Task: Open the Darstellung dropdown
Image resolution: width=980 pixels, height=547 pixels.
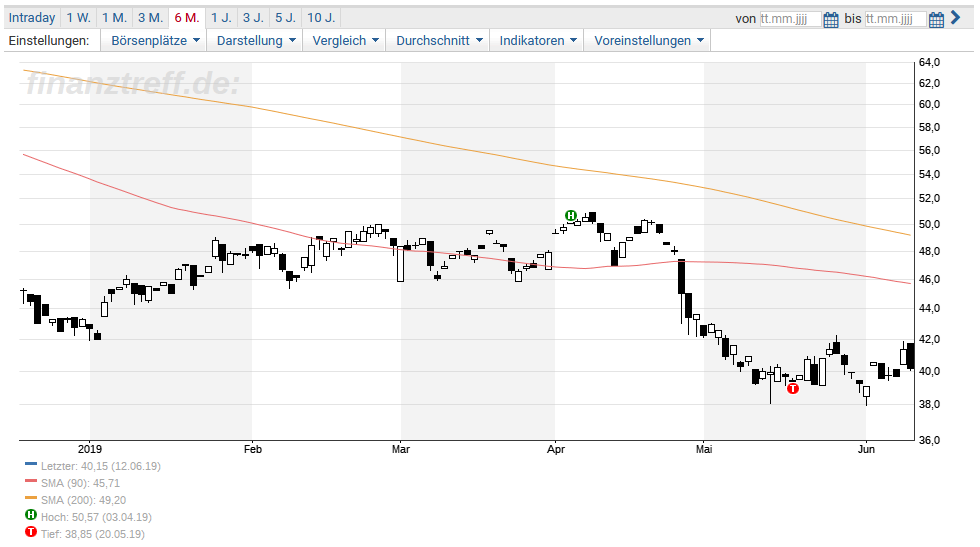Action: tap(255, 41)
